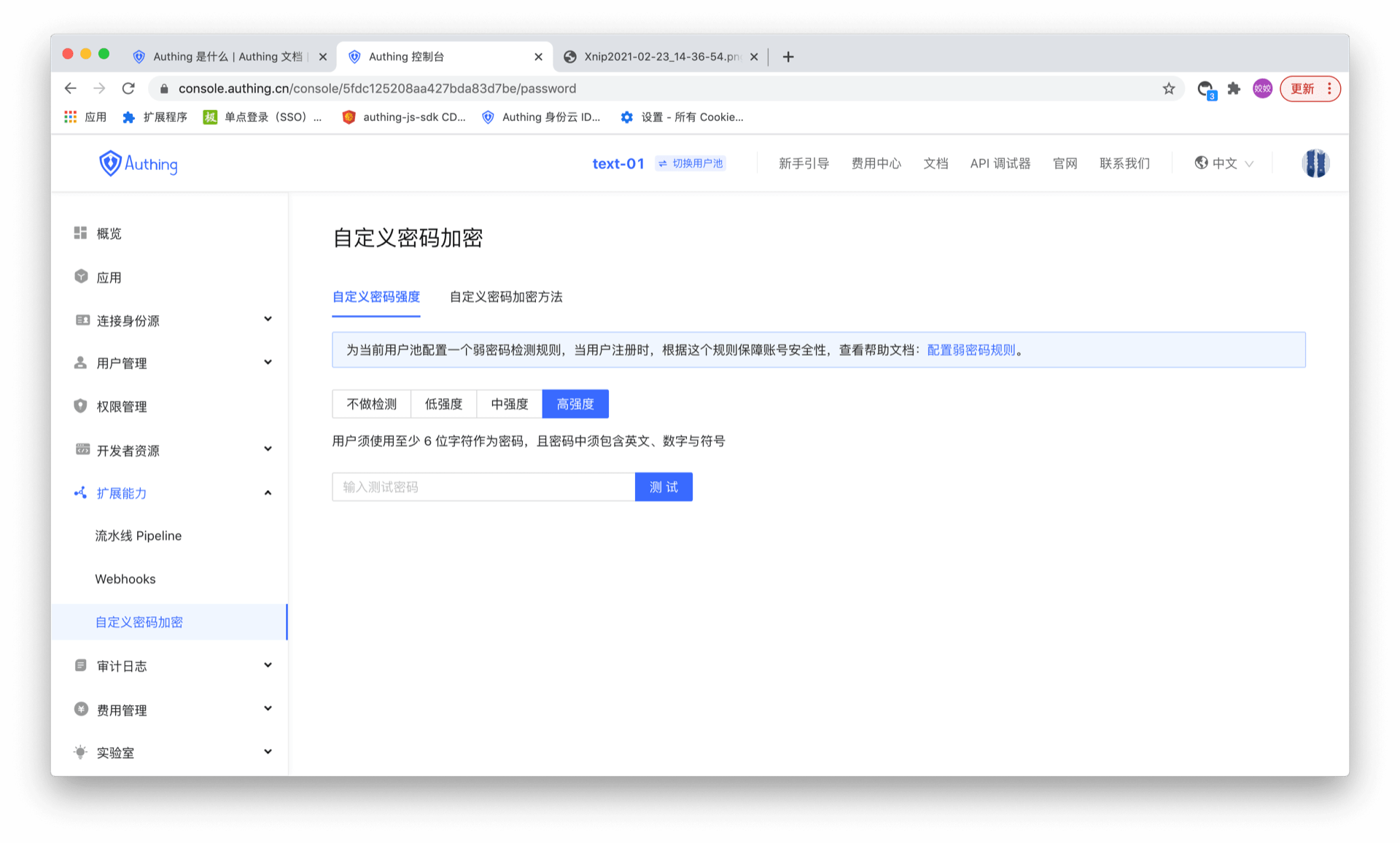
Task: Click the 权限管理 shield icon
Action: coord(81,406)
